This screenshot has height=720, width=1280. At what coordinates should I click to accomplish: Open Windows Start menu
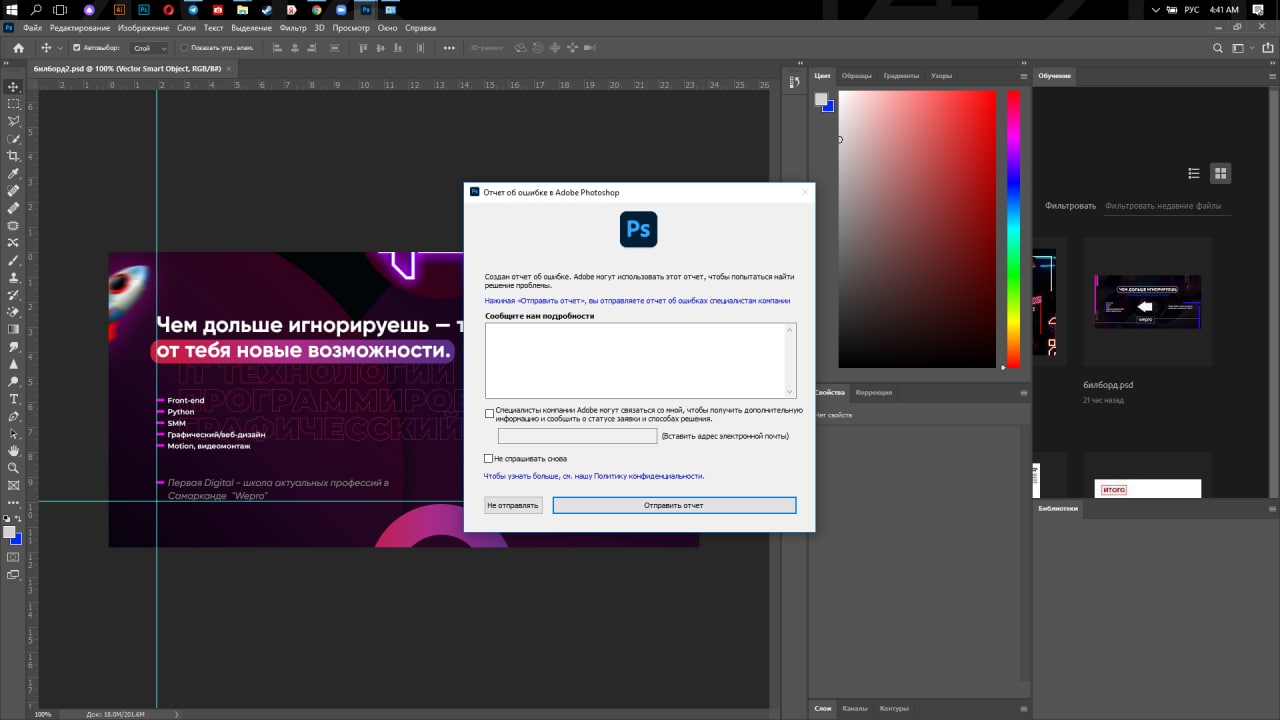click(x=11, y=9)
